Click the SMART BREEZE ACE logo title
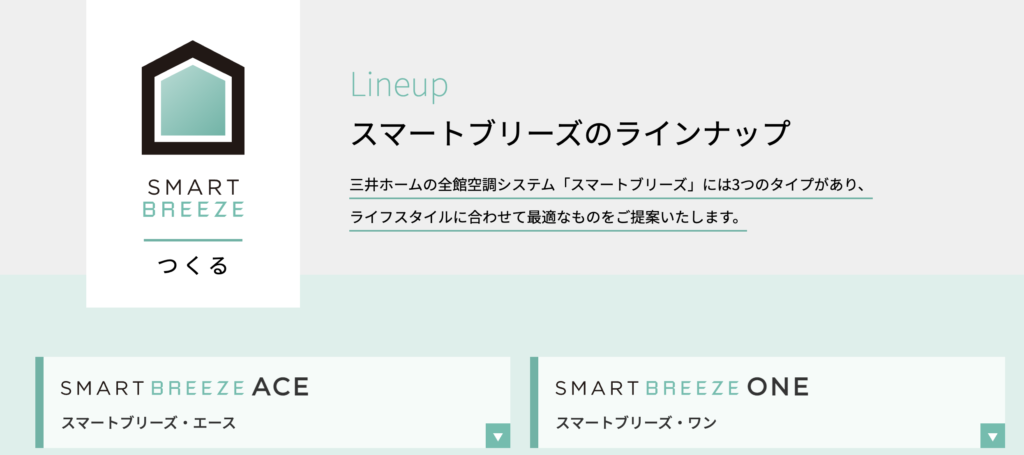The height and width of the screenshot is (455, 1024). pyautogui.click(x=185, y=388)
